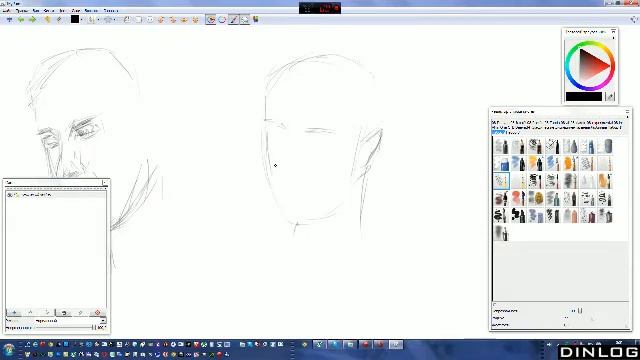The height and width of the screenshot is (360, 640).
Task: Open the Color menu, fifth in the menu bar
Action: point(62,11)
